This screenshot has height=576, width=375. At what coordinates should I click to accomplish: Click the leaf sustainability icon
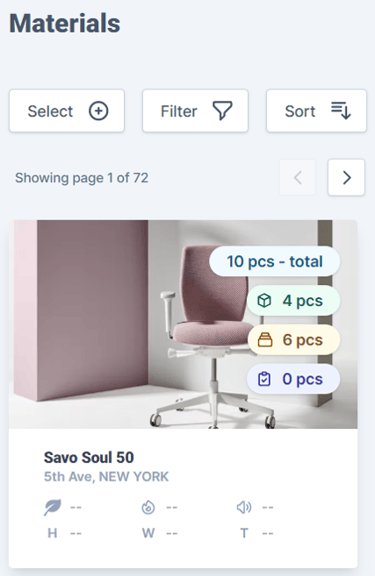coord(53,507)
